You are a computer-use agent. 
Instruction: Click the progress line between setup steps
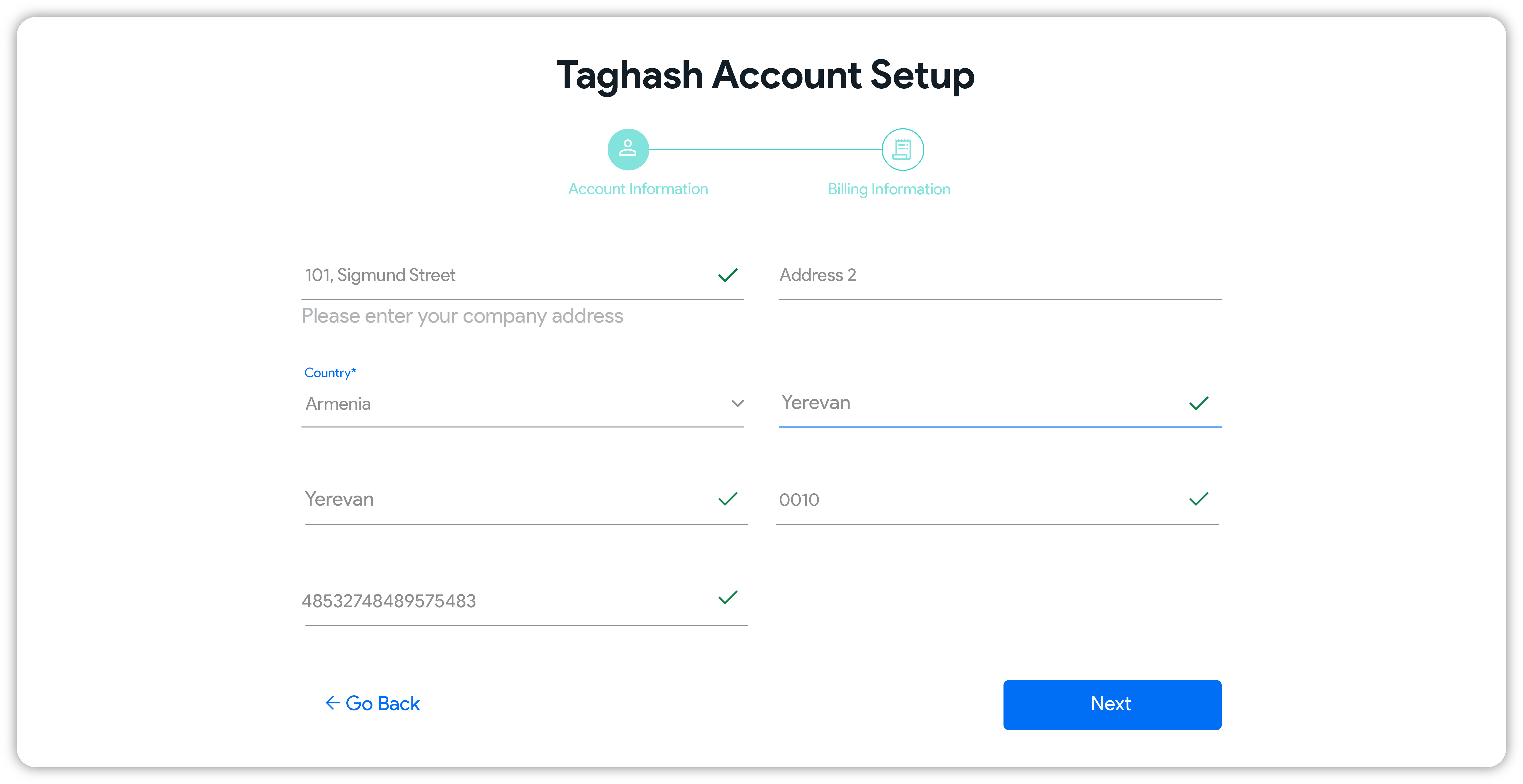coord(766,149)
